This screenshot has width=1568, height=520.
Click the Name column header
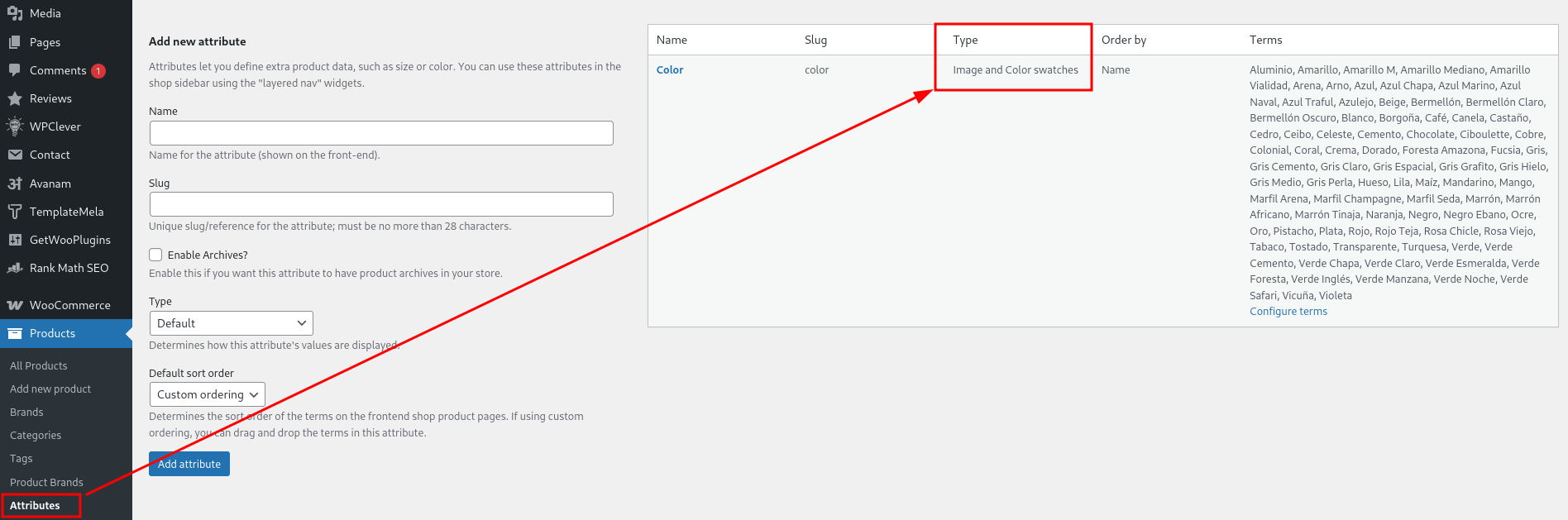click(672, 40)
